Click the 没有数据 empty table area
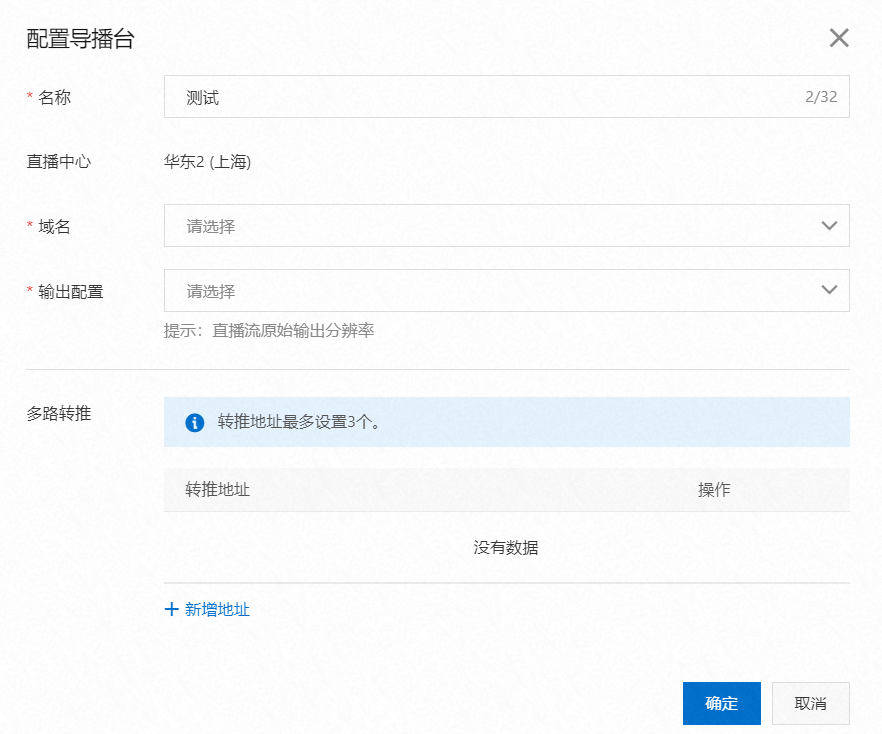The image size is (882, 734). [x=508, y=548]
